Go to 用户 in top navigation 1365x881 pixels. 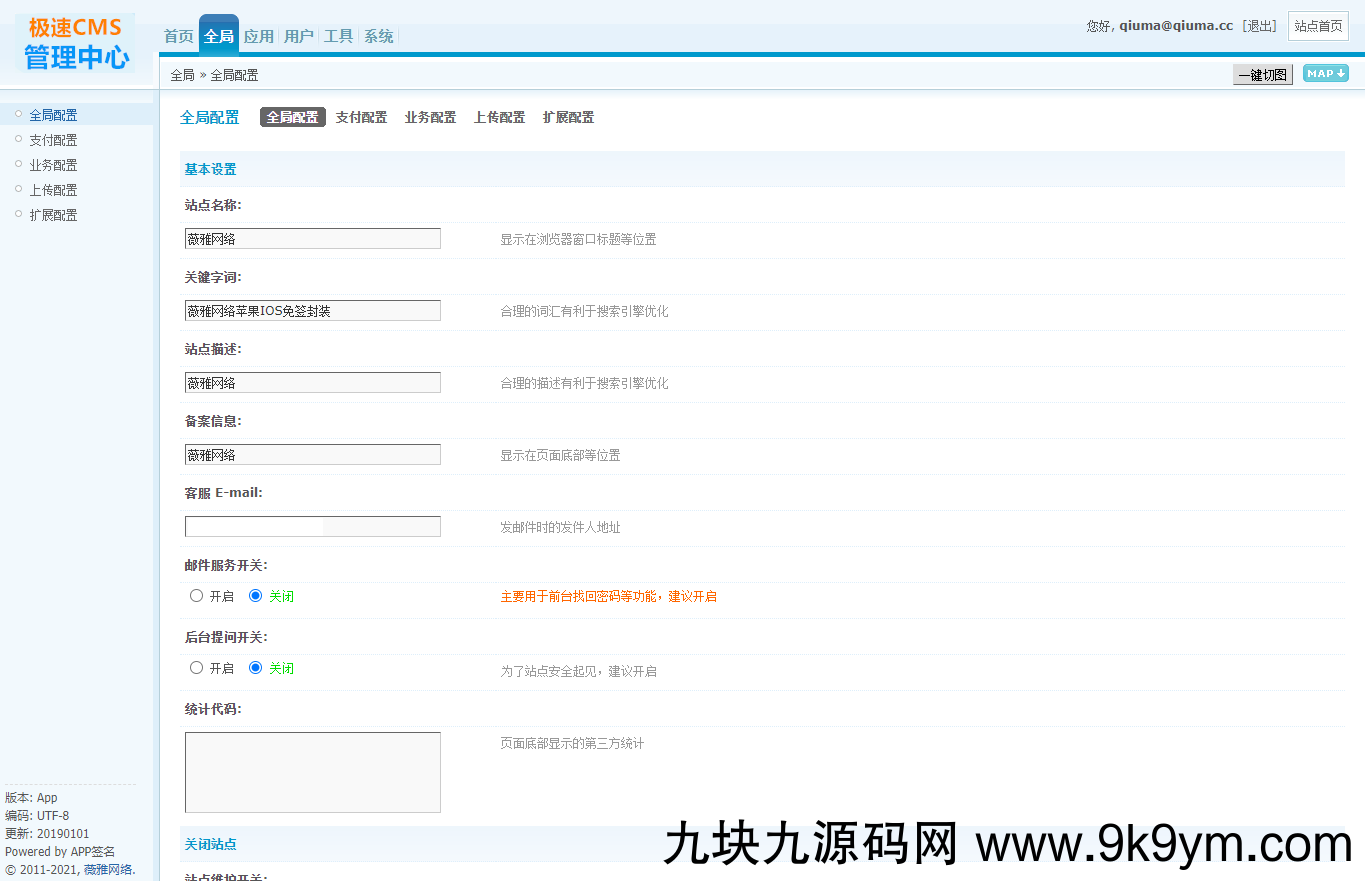click(298, 36)
